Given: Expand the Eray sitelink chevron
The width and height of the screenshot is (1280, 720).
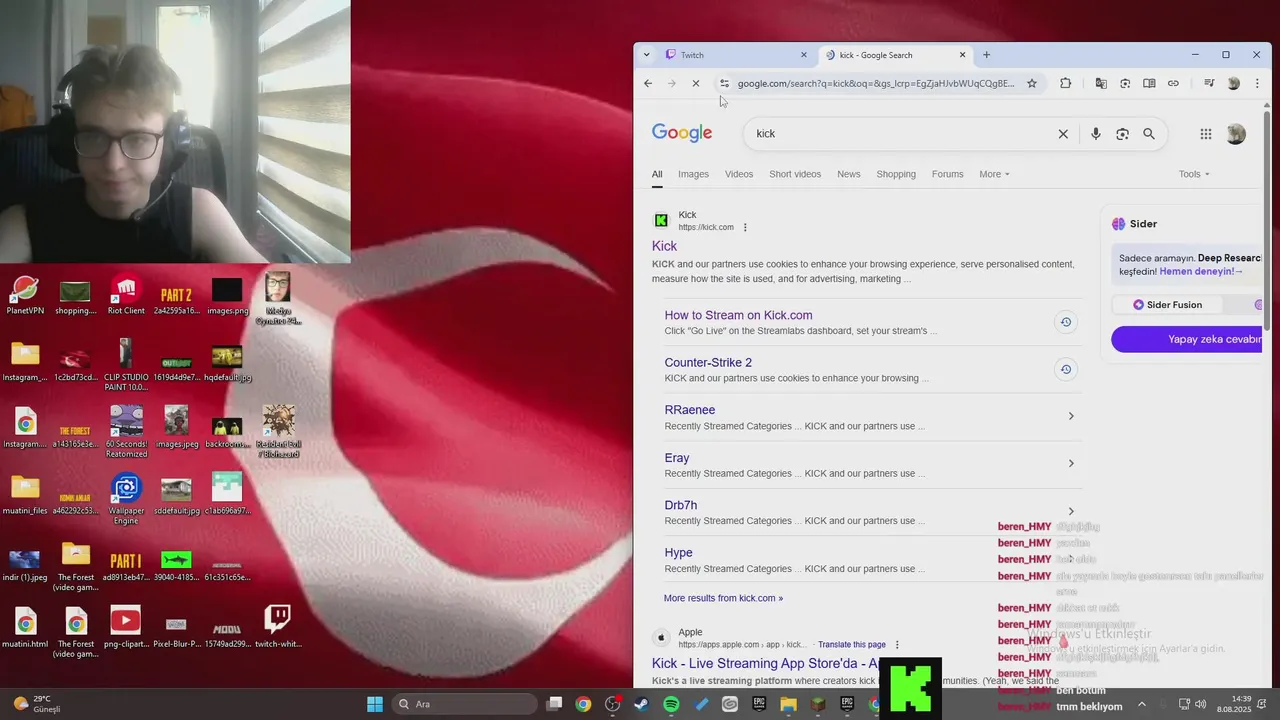Looking at the screenshot, I should coord(1071,463).
